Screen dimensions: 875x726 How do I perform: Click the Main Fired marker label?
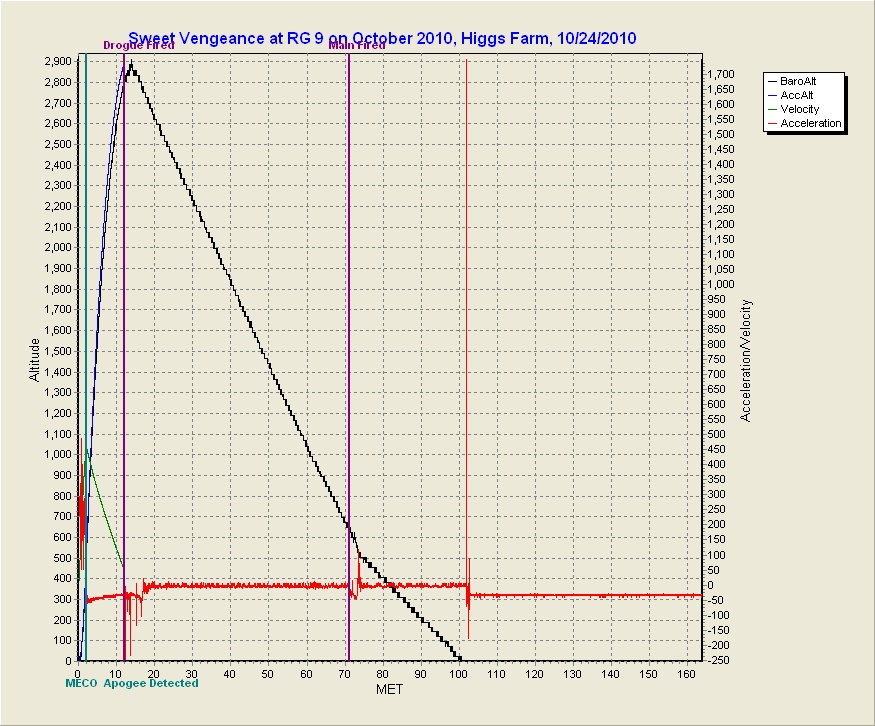coord(357,45)
